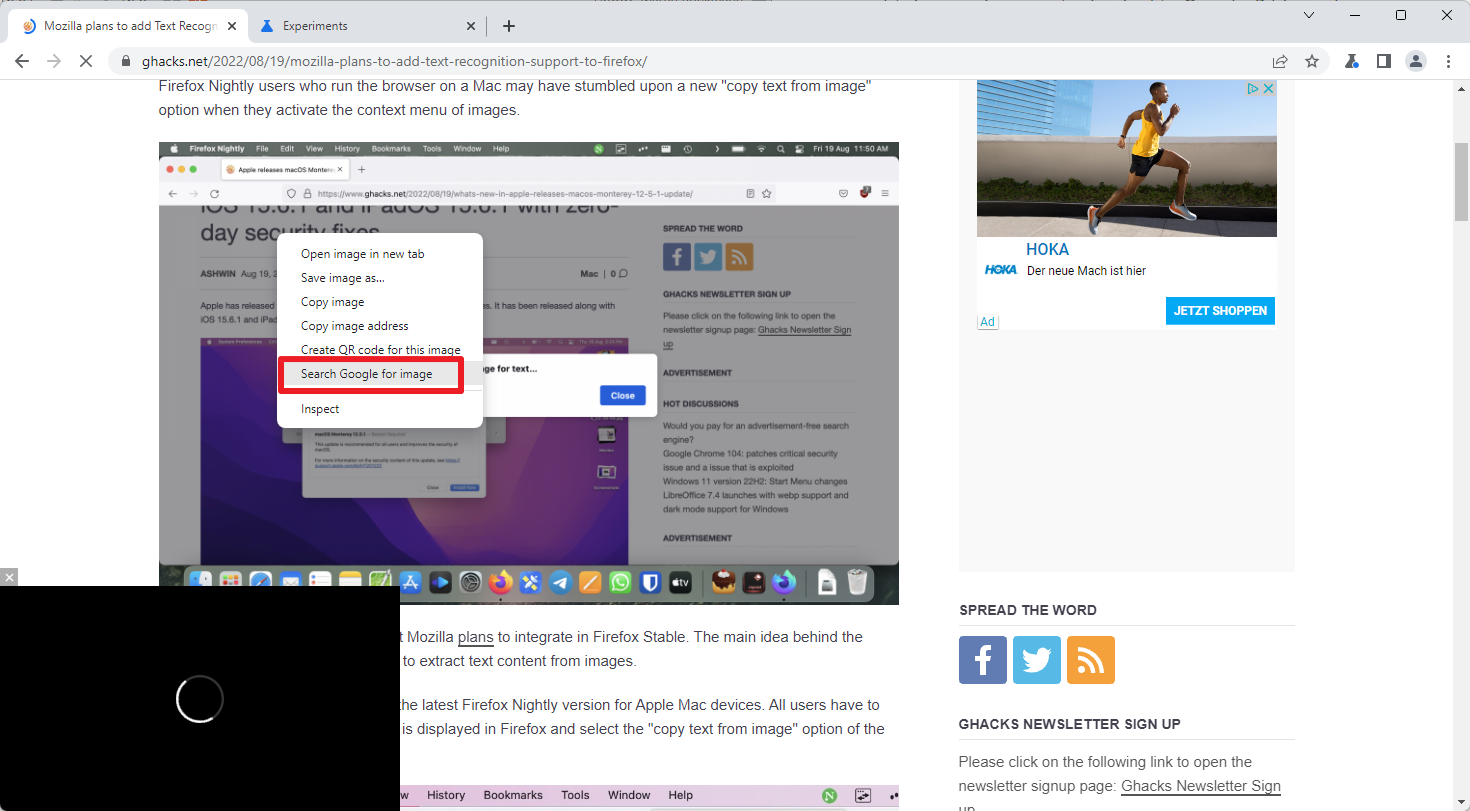Viewport: 1470px width, 811px height.
Task: Click the orange RSS feed icon
Action: point(1090,660)
